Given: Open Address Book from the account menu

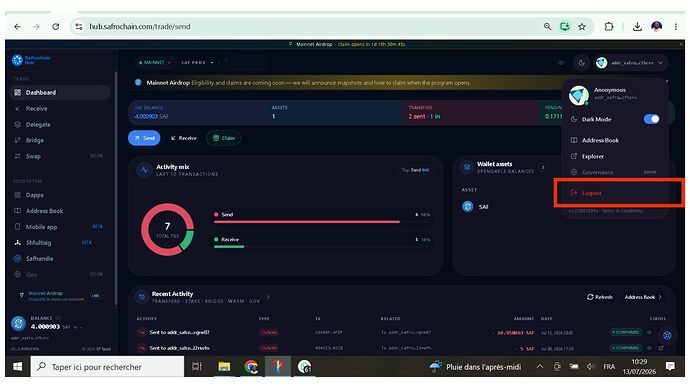Looking at the screenshot, I should click(x=616, y=140).
